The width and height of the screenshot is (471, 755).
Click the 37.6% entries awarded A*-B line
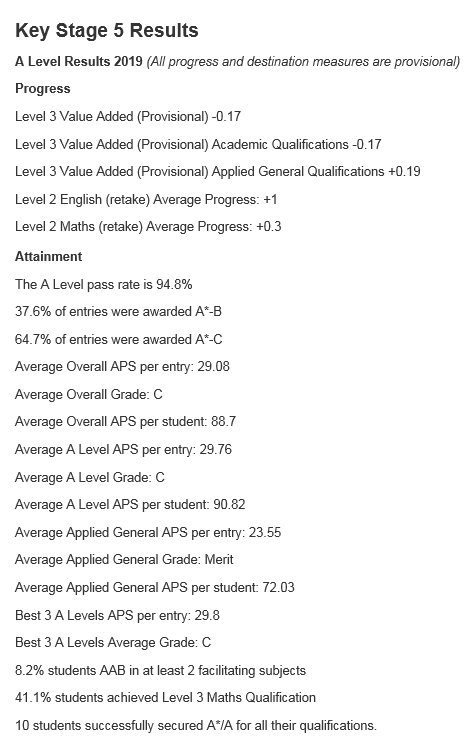pyautogui.click(x=118, y=312)
